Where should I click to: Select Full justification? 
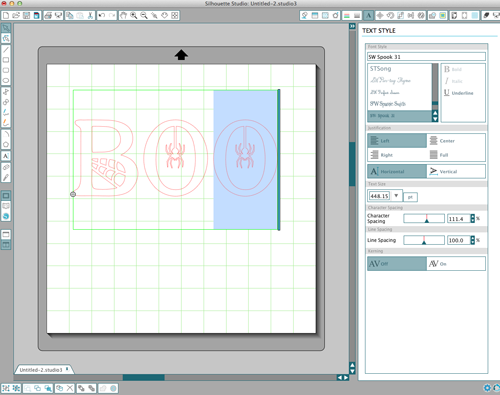[456, 155]
